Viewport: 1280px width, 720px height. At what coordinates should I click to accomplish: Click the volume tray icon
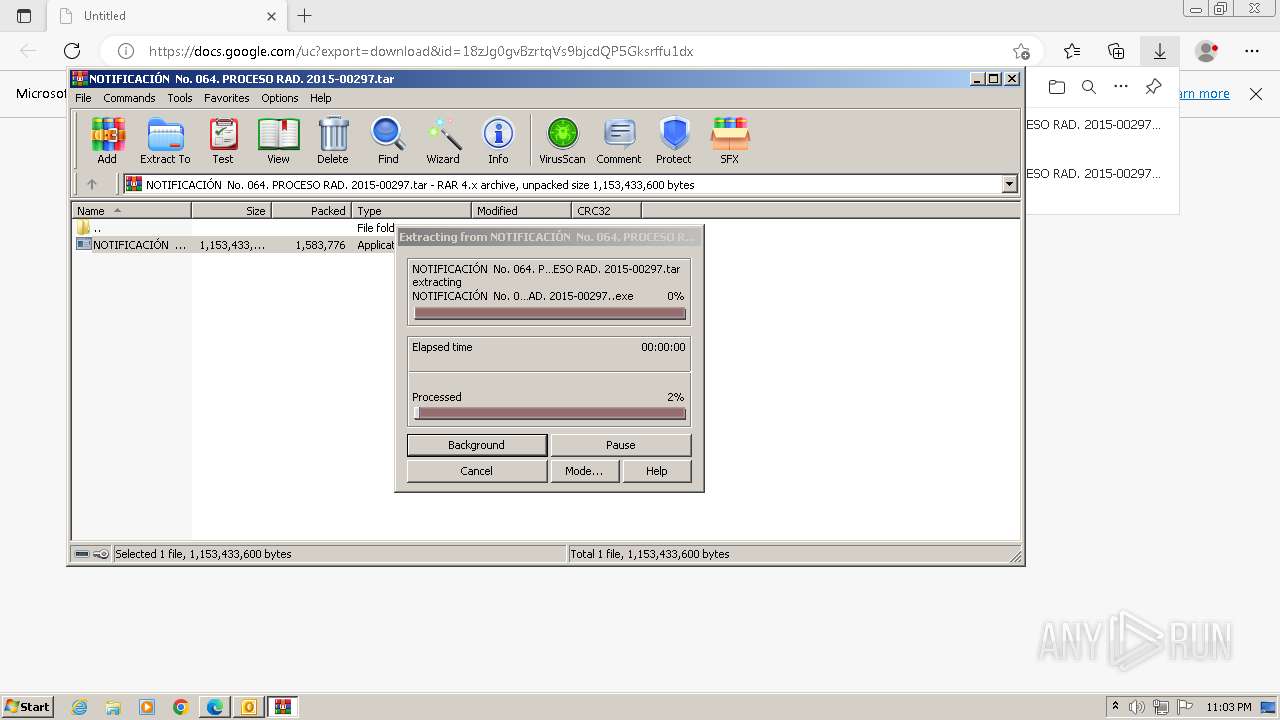[1138, 707]
